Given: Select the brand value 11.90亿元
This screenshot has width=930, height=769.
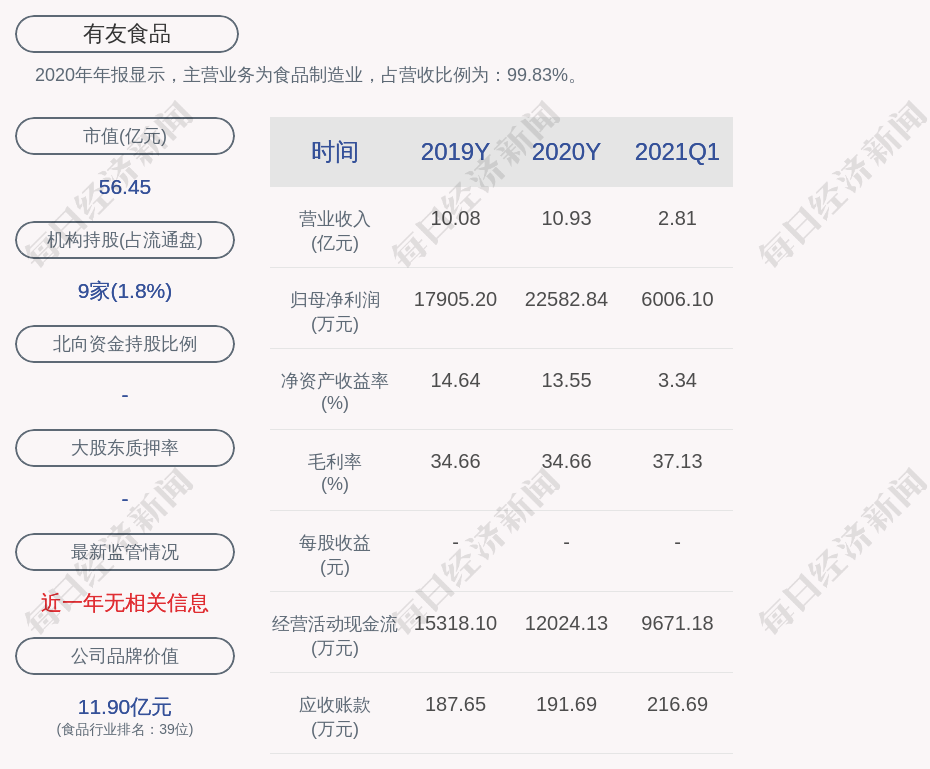Looking at the screenshot, I should pyautogui.click(x=125, y=707).
